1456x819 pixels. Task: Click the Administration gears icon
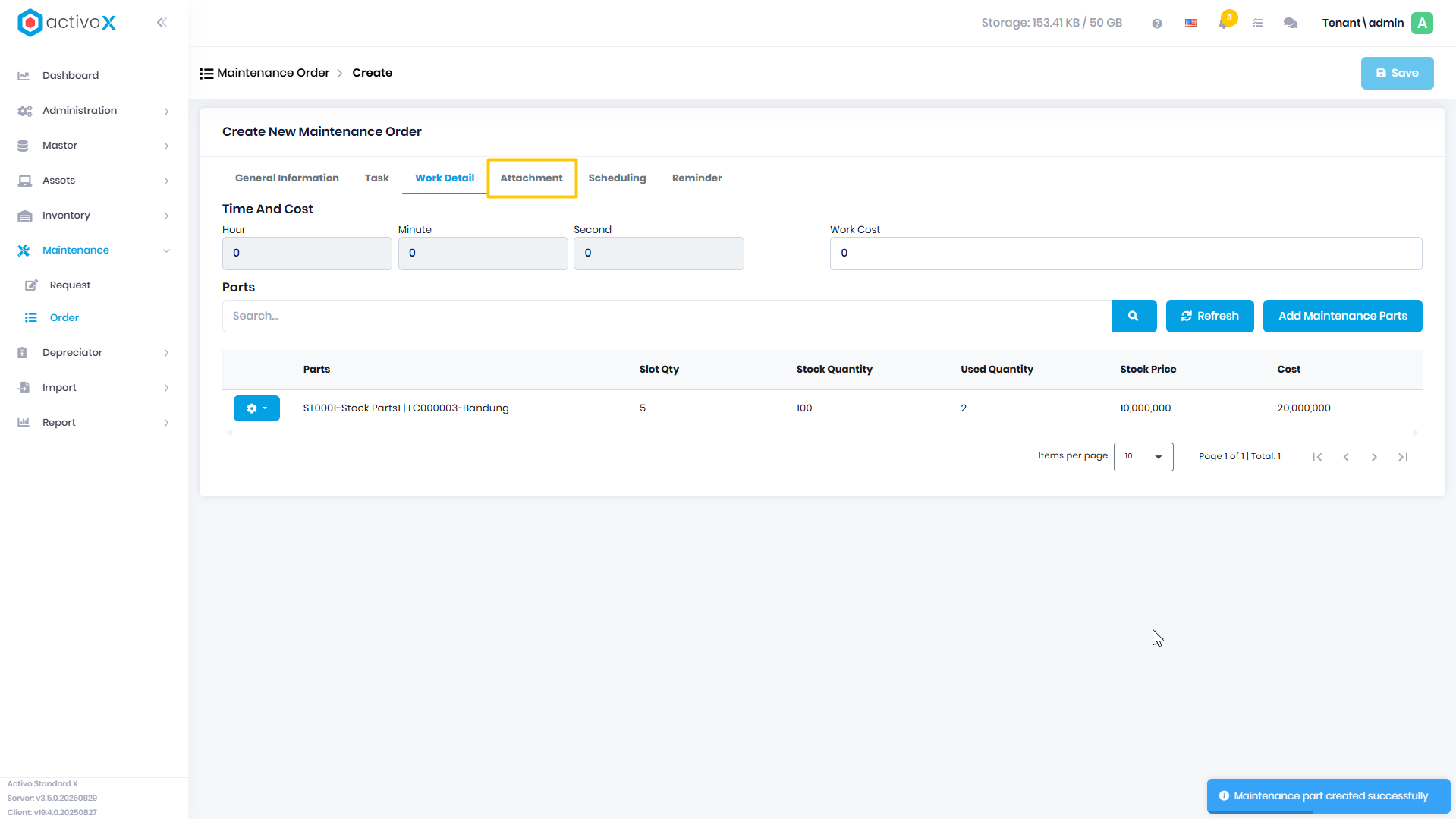(x=24, y=111)
